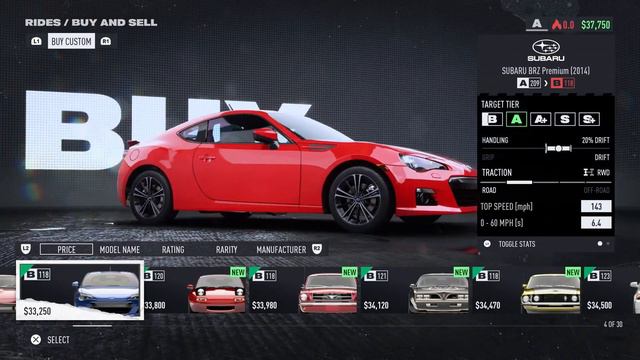Click the A tier badge at top
640x360 pixels.
coord(537,24)
